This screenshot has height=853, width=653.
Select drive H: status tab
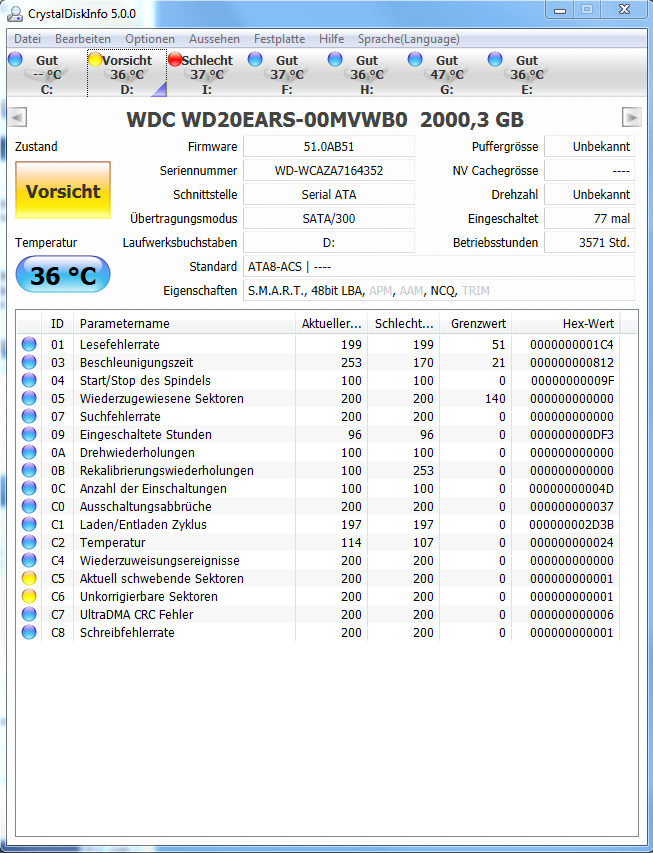[x=367, y=74]
